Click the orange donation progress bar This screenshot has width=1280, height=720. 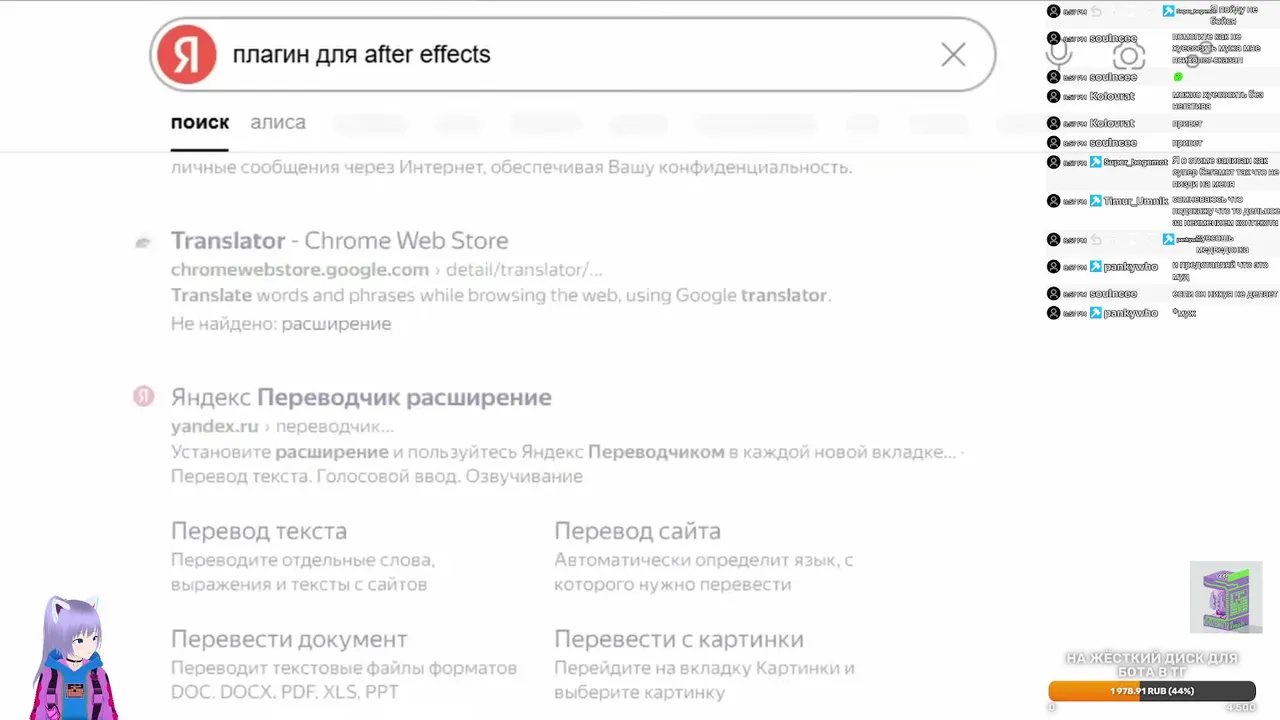pos(1151,691)
